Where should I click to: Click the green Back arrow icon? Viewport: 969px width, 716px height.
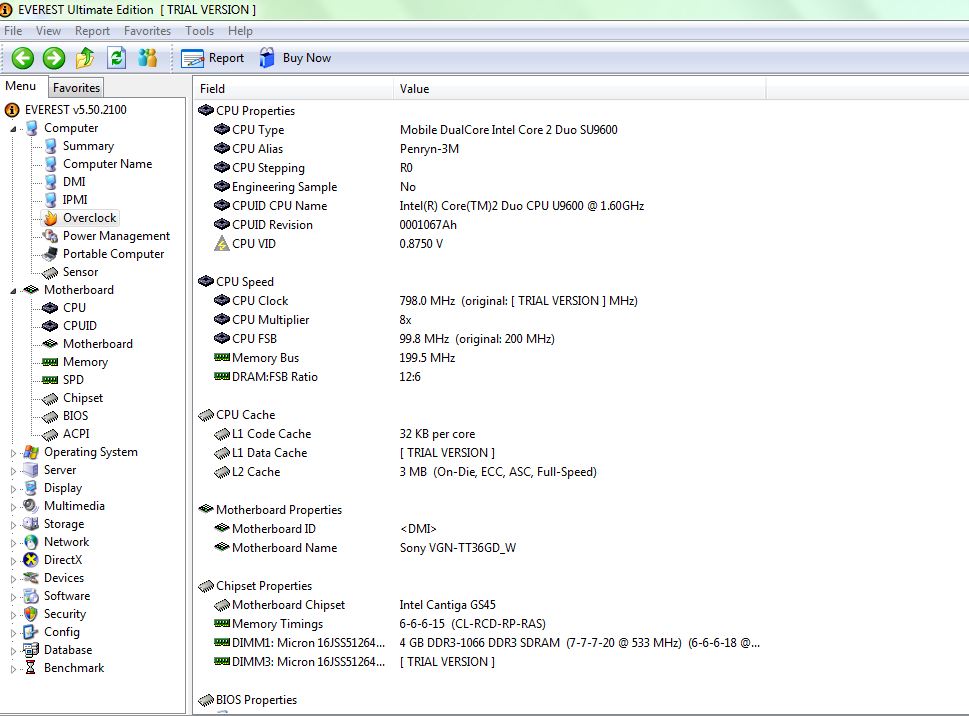tap(23, 58)
